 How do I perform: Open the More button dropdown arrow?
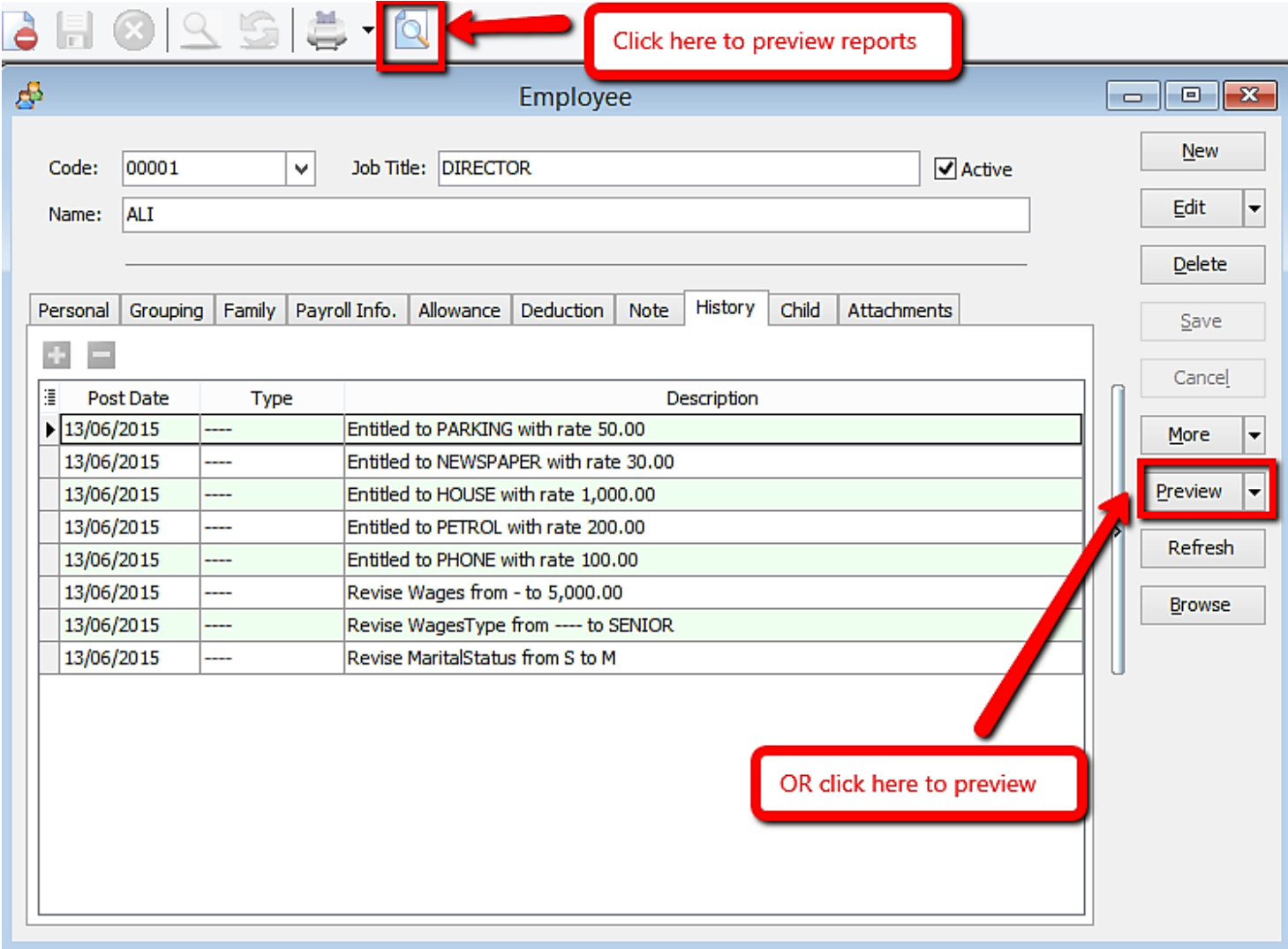pos(1254,435)
